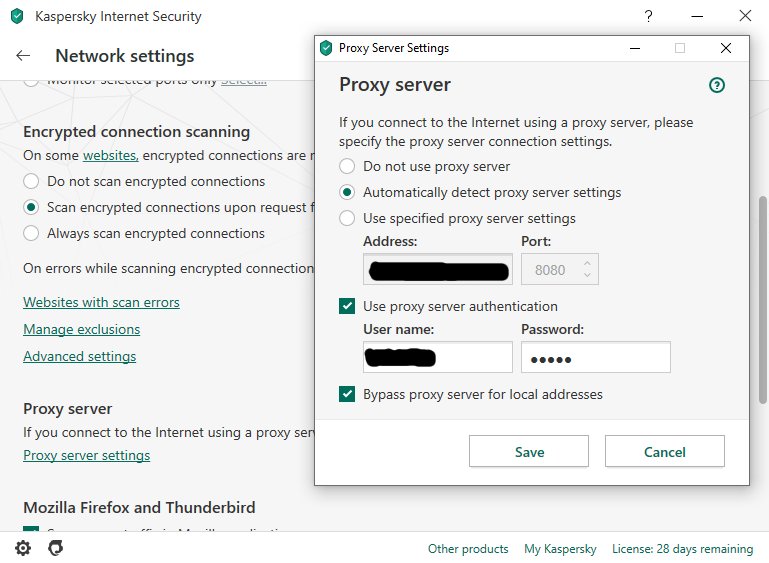Click the support agent icon at bottom

pos(56,548)
